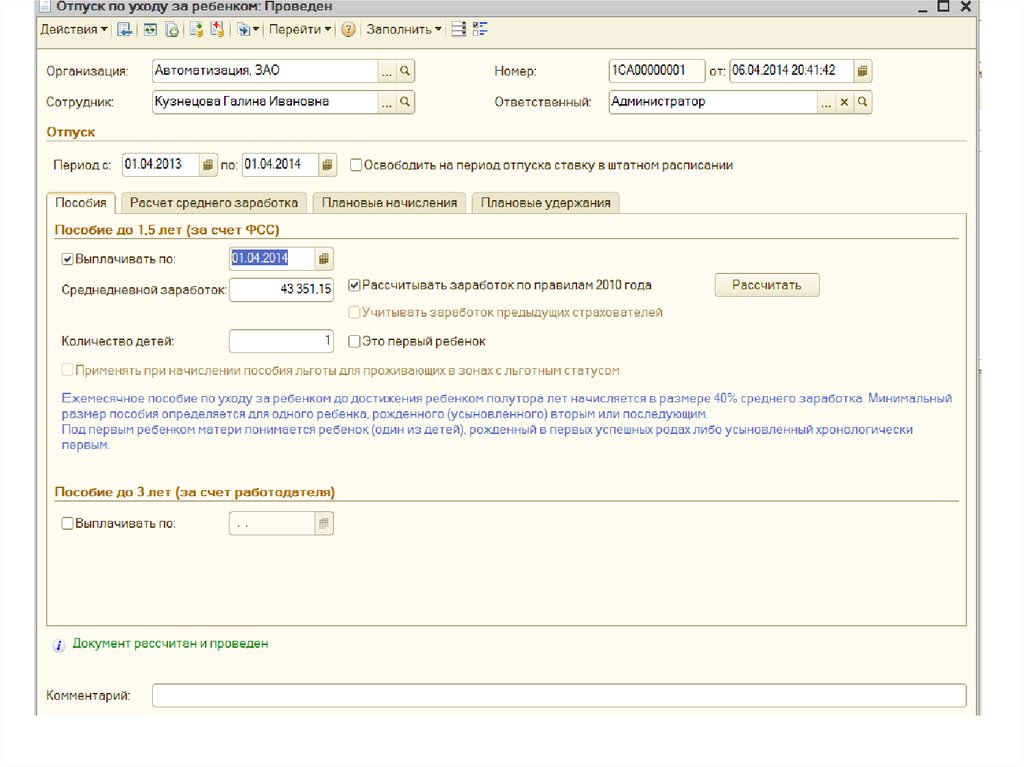Open calendar for period end date
This screenshot has height=767, width=1024.
(x=327, y=165)
